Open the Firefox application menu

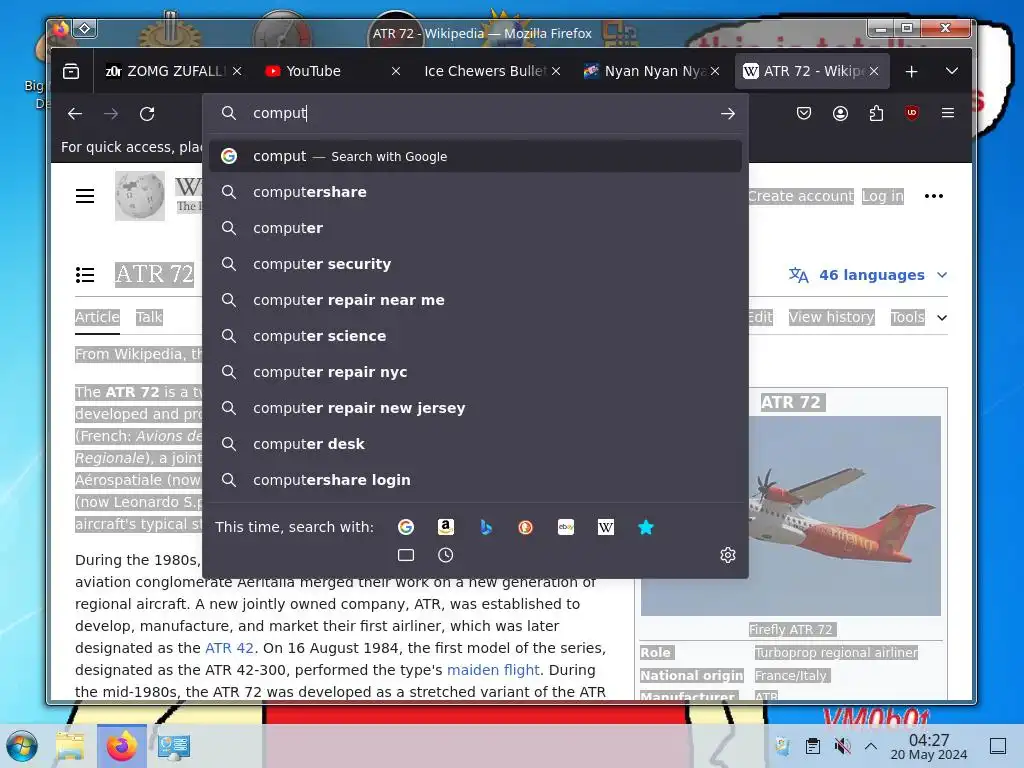(948, 113)
